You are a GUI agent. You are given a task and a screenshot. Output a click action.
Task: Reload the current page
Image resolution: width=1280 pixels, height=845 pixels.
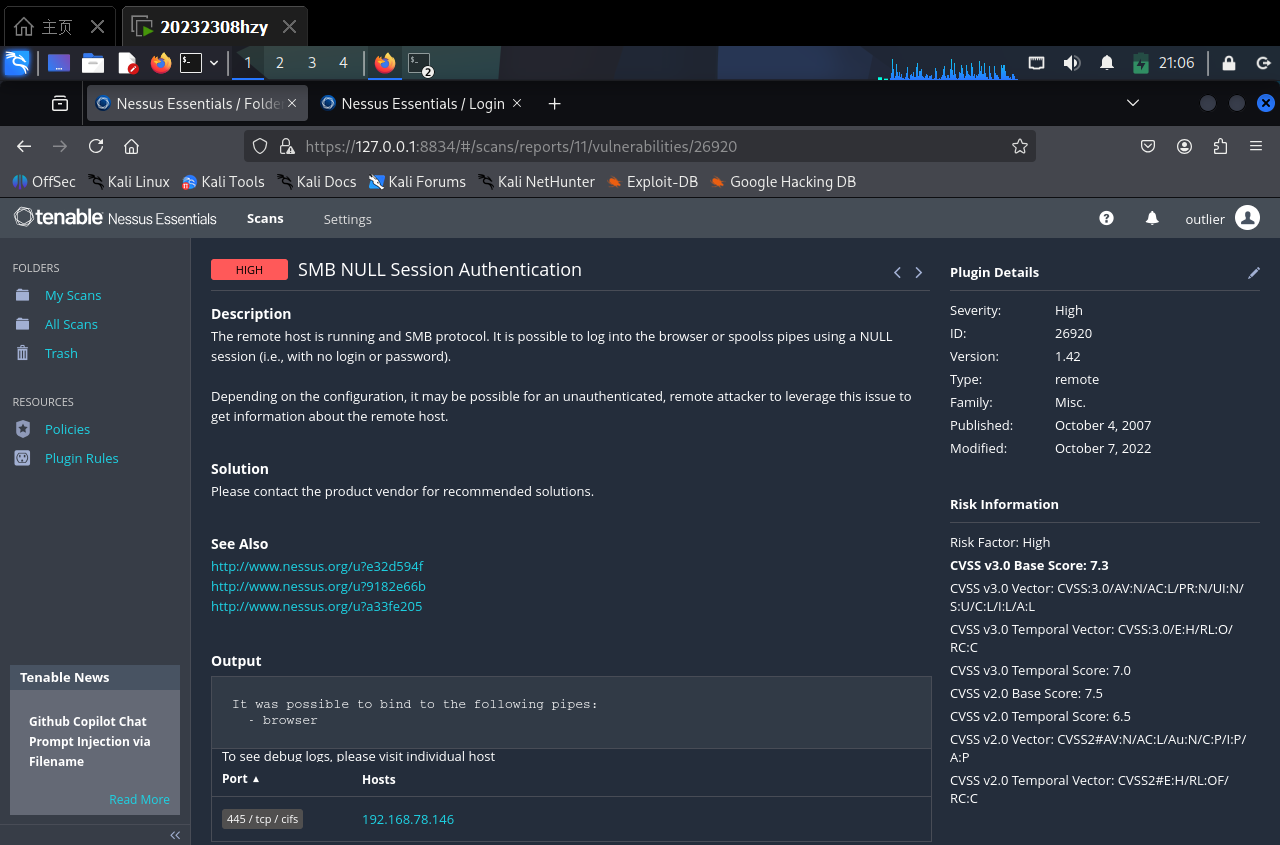tap(96, 146)
